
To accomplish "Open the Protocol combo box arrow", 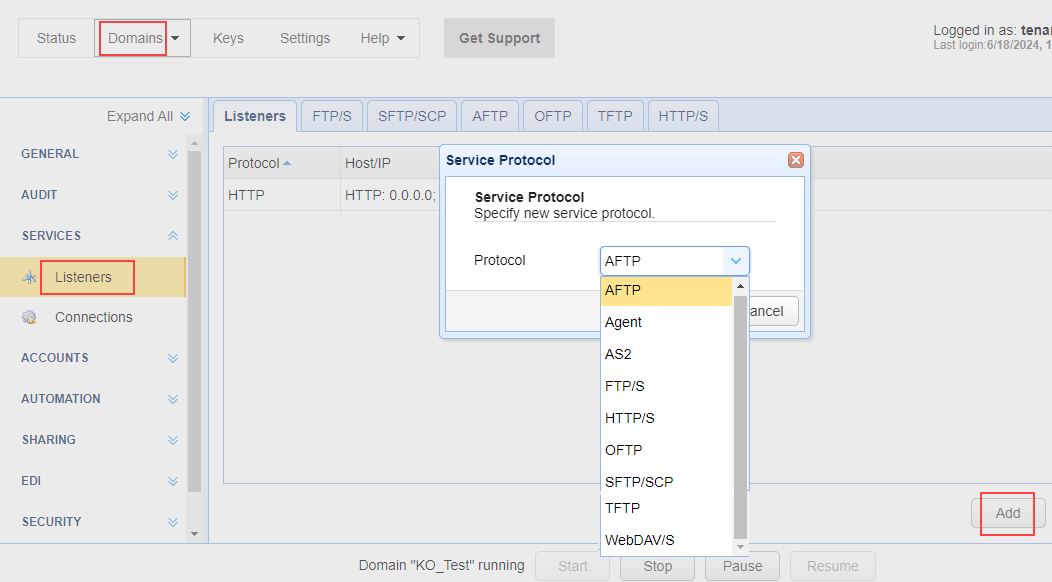I will [x=736, y=261].
